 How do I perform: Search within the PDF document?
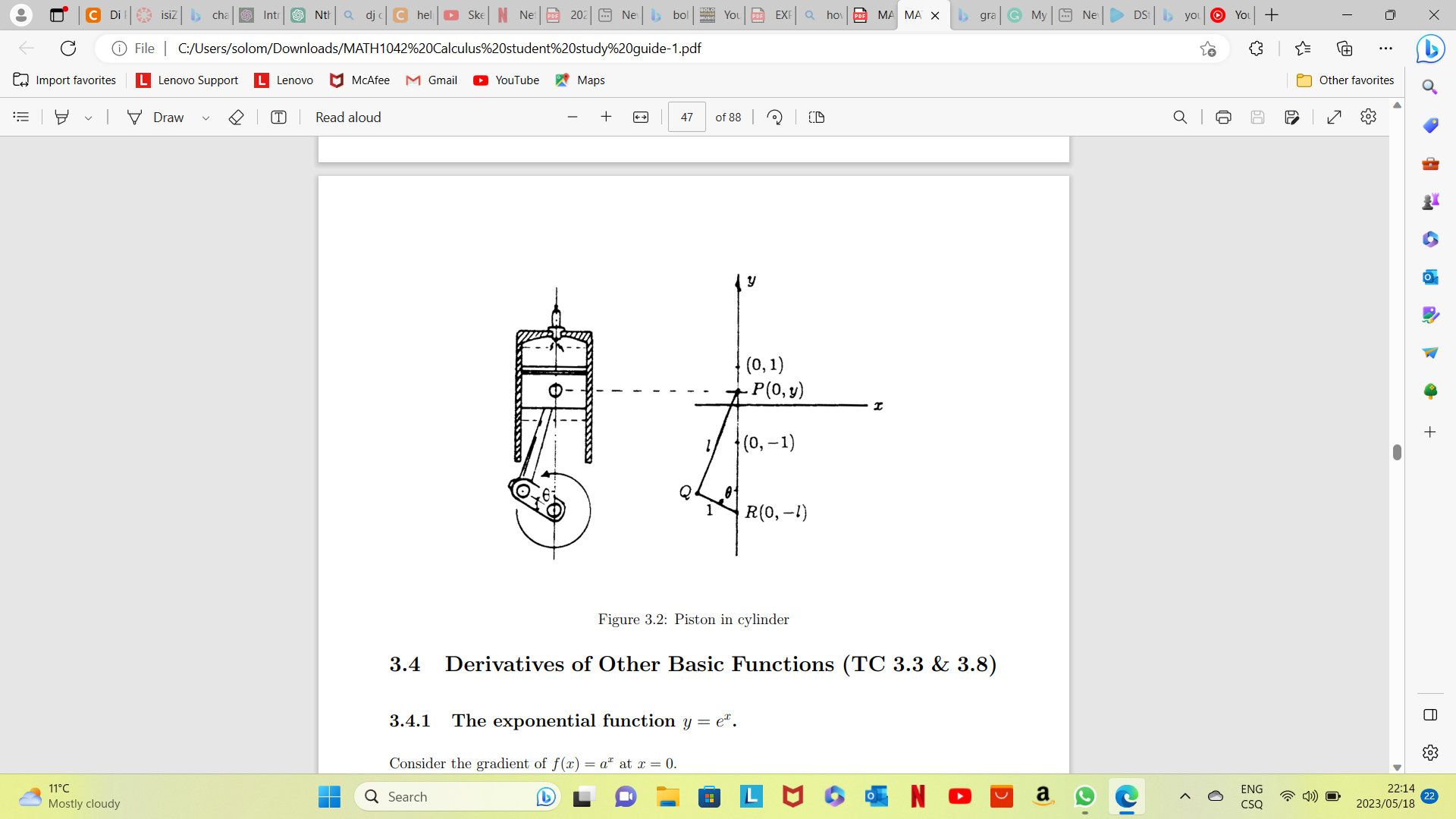(x=1181, y=117)
